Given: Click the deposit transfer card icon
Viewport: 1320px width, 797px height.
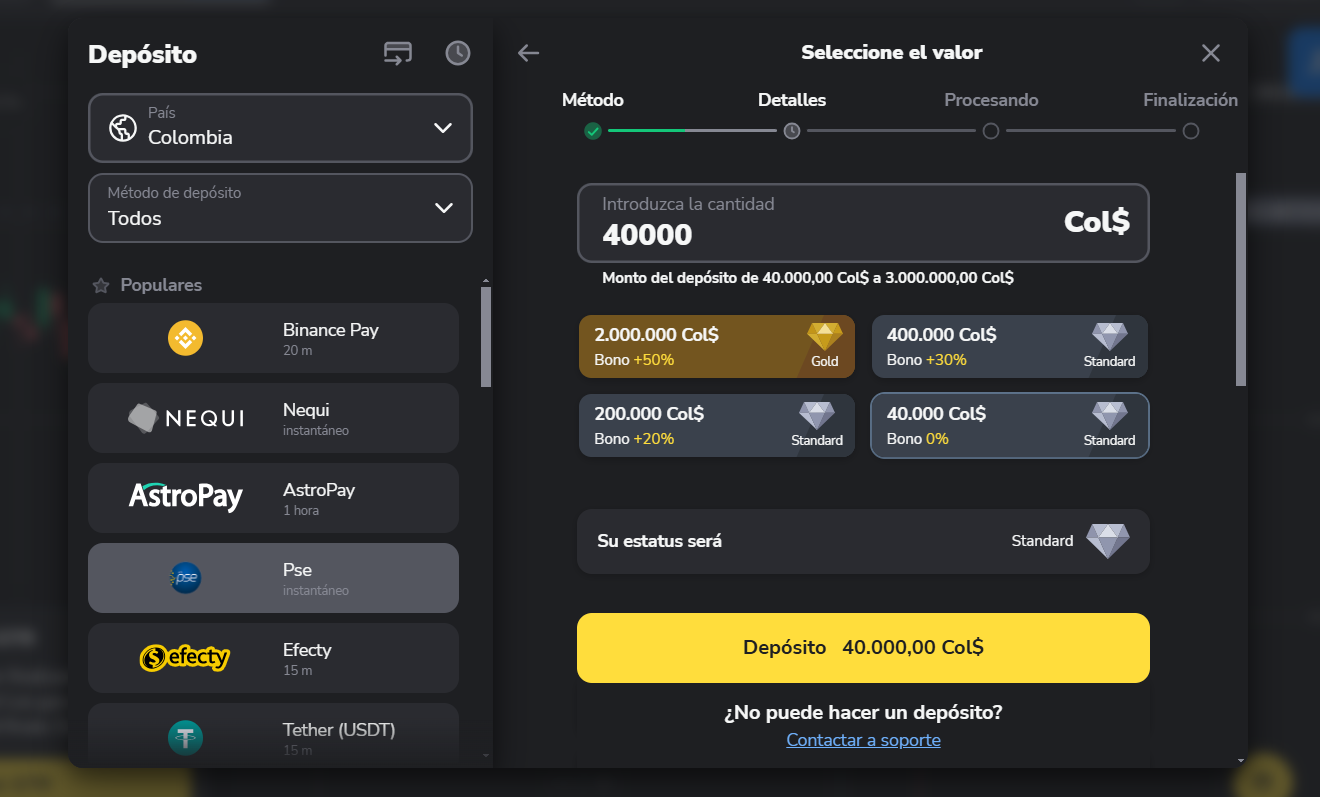Looking at the screenshot, I should pos(398,53).
